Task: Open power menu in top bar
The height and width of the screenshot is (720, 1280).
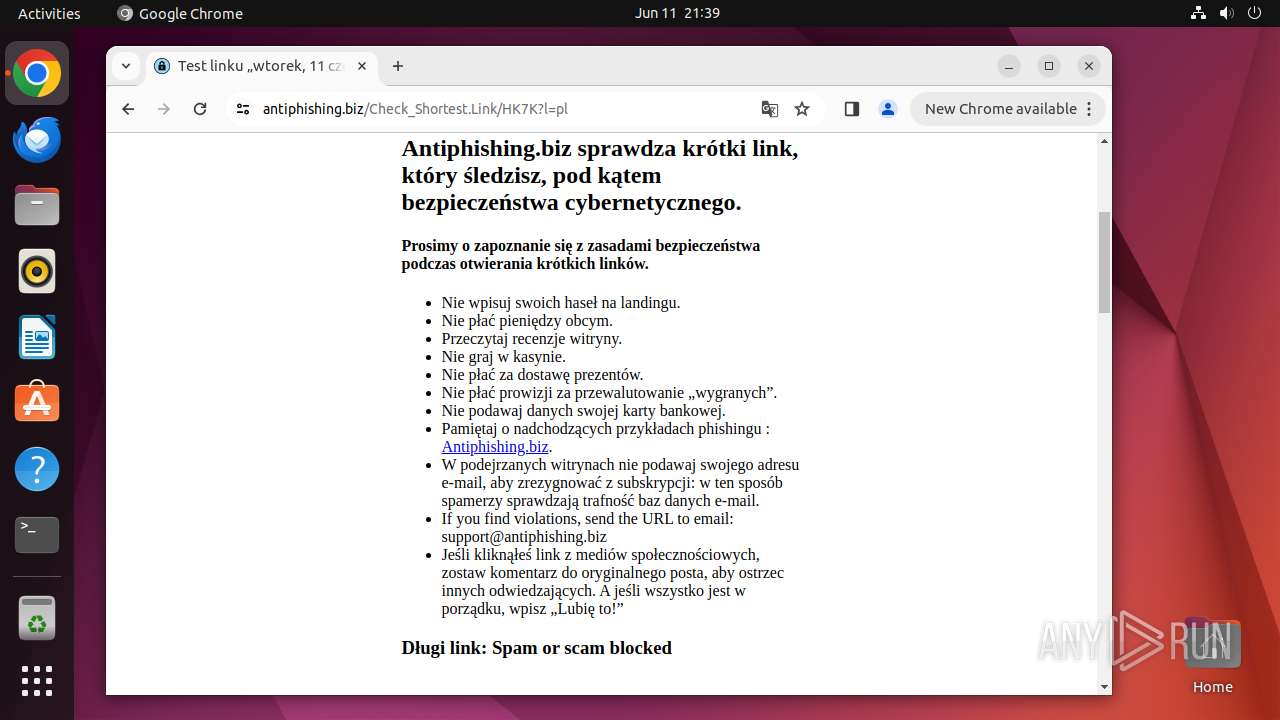Action: point(1253,13)
